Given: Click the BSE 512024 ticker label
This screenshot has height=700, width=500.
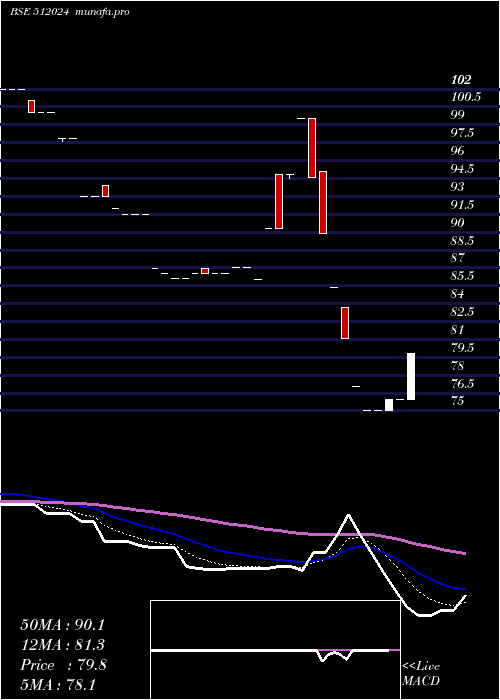Looking at the screenshot, I should [39, 12].
